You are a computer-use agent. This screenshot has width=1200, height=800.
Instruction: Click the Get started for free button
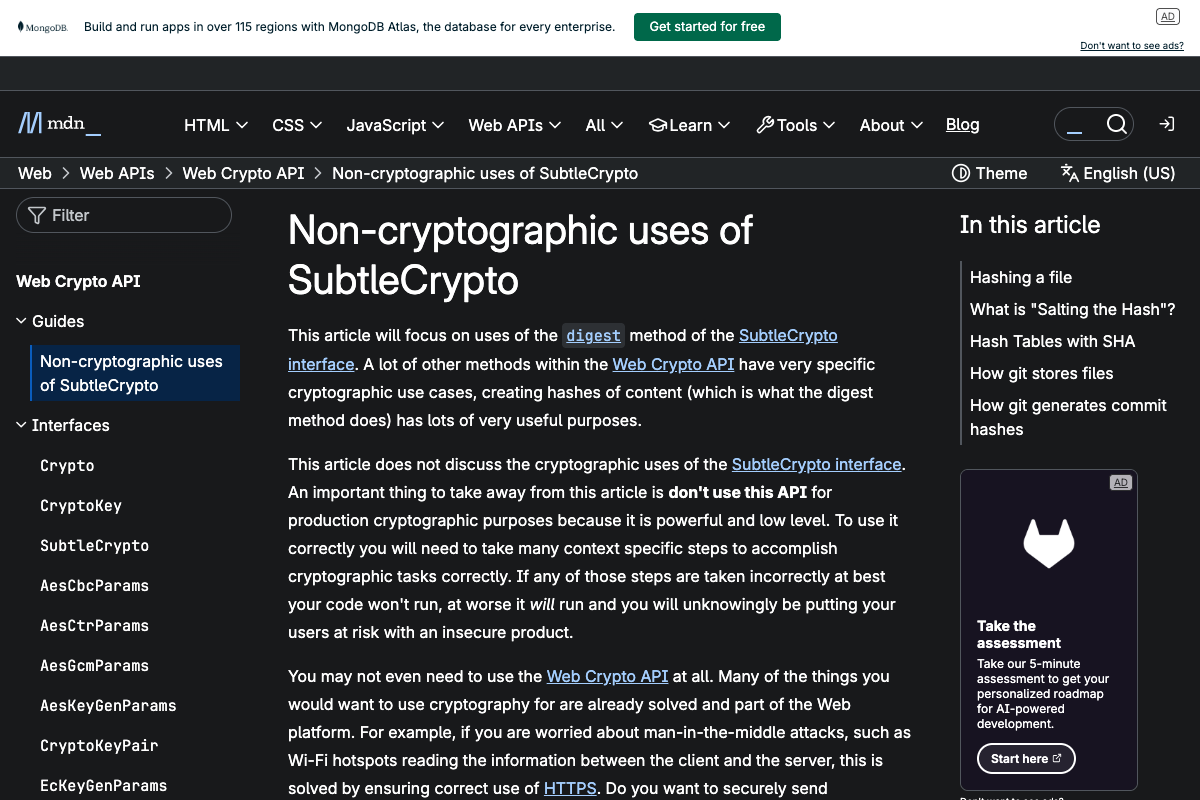point(707,27)
